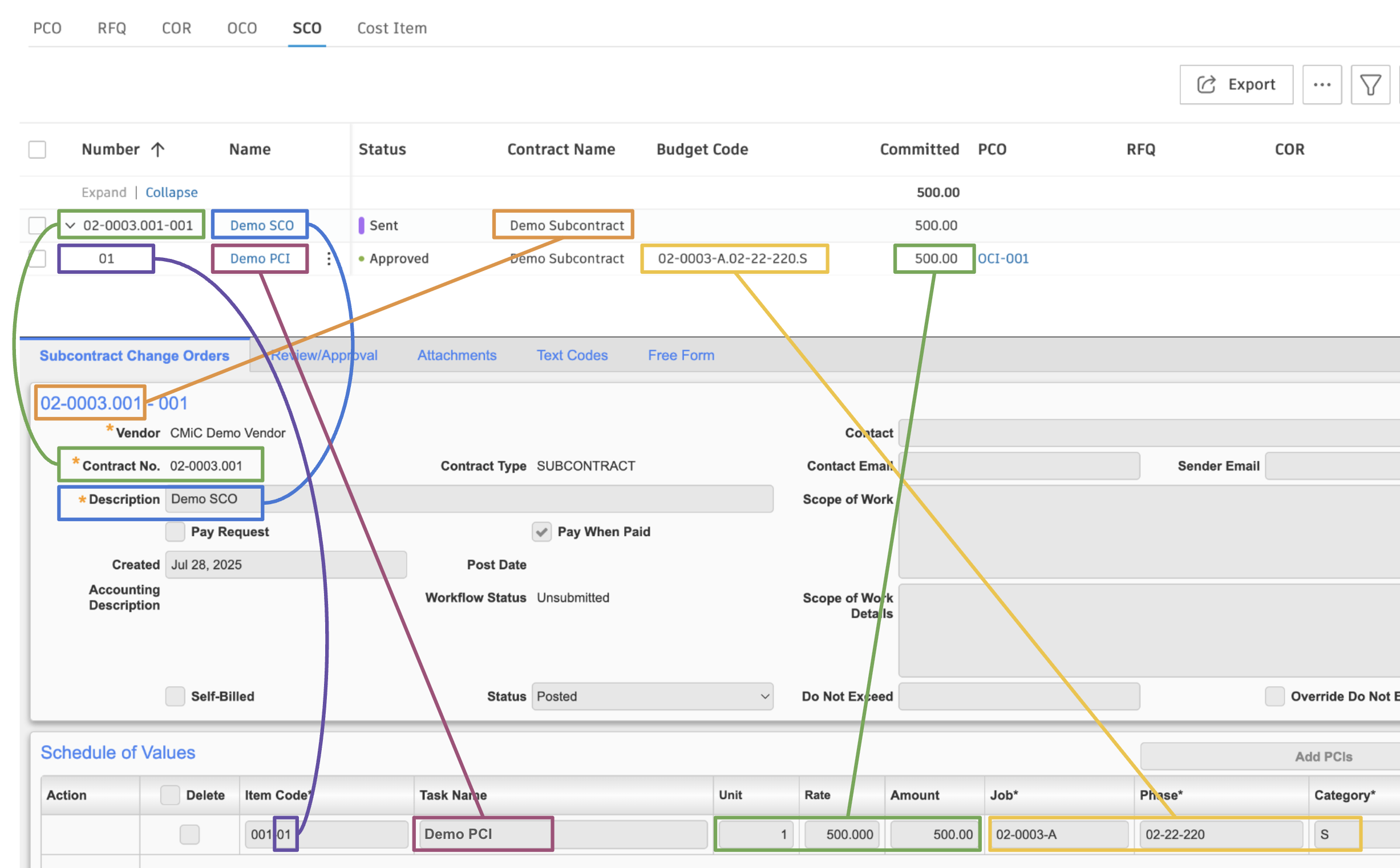Click the Sent status cell
This screenshot has height=868, width=1400.
378,225
